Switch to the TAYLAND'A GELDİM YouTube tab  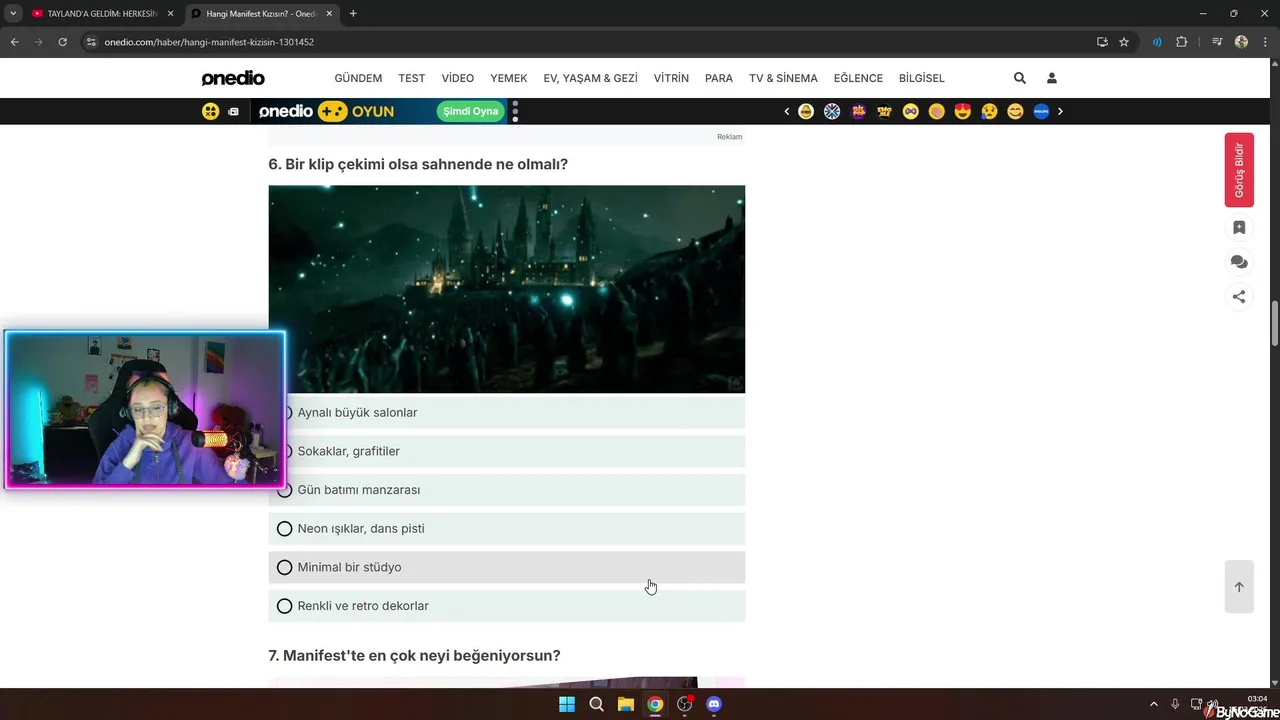103,14
